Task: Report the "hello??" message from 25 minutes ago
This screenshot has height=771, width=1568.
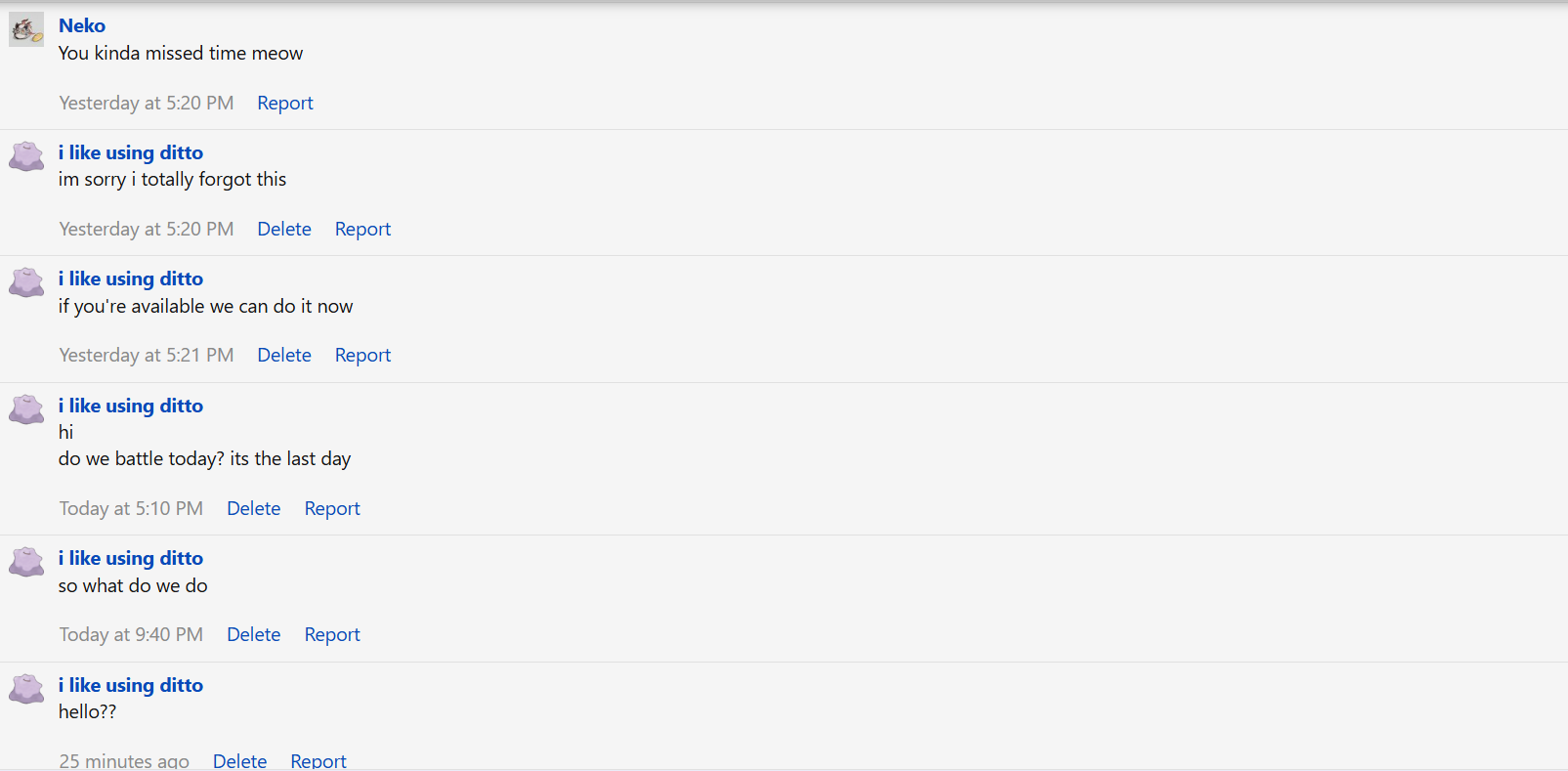Action: [318, 760]
